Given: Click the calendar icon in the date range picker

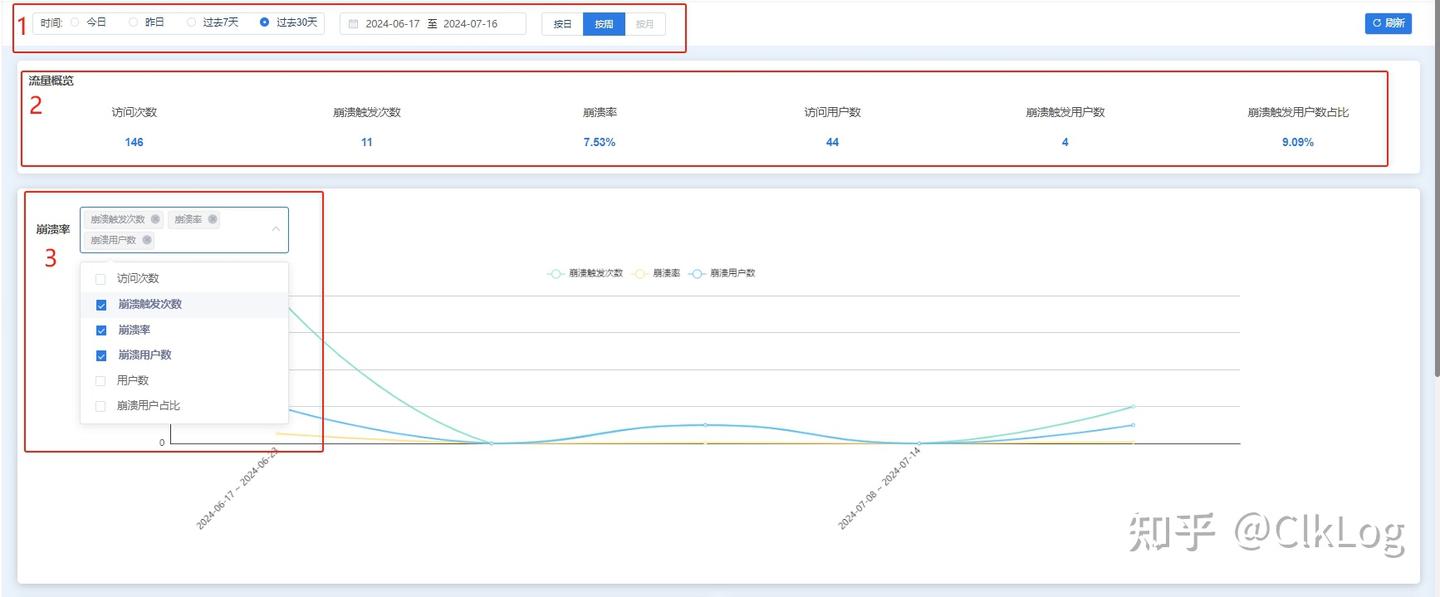Looking at the screenshot, I should [355, 23].
